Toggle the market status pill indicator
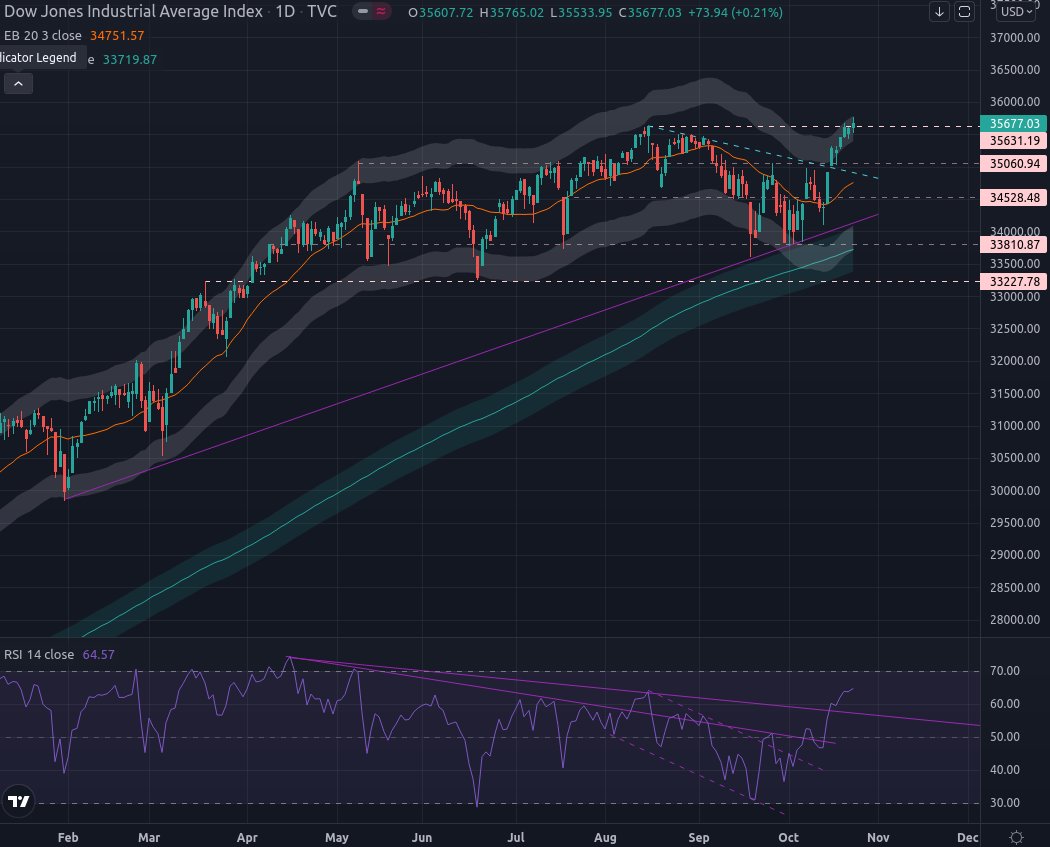 click(372, 11)
